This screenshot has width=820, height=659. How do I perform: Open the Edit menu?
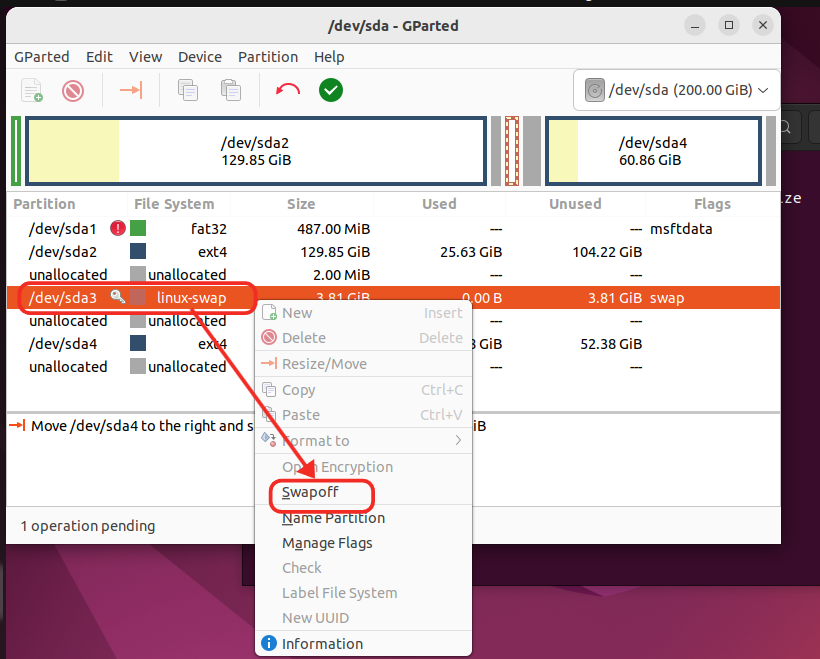click(x=99, y=56)
